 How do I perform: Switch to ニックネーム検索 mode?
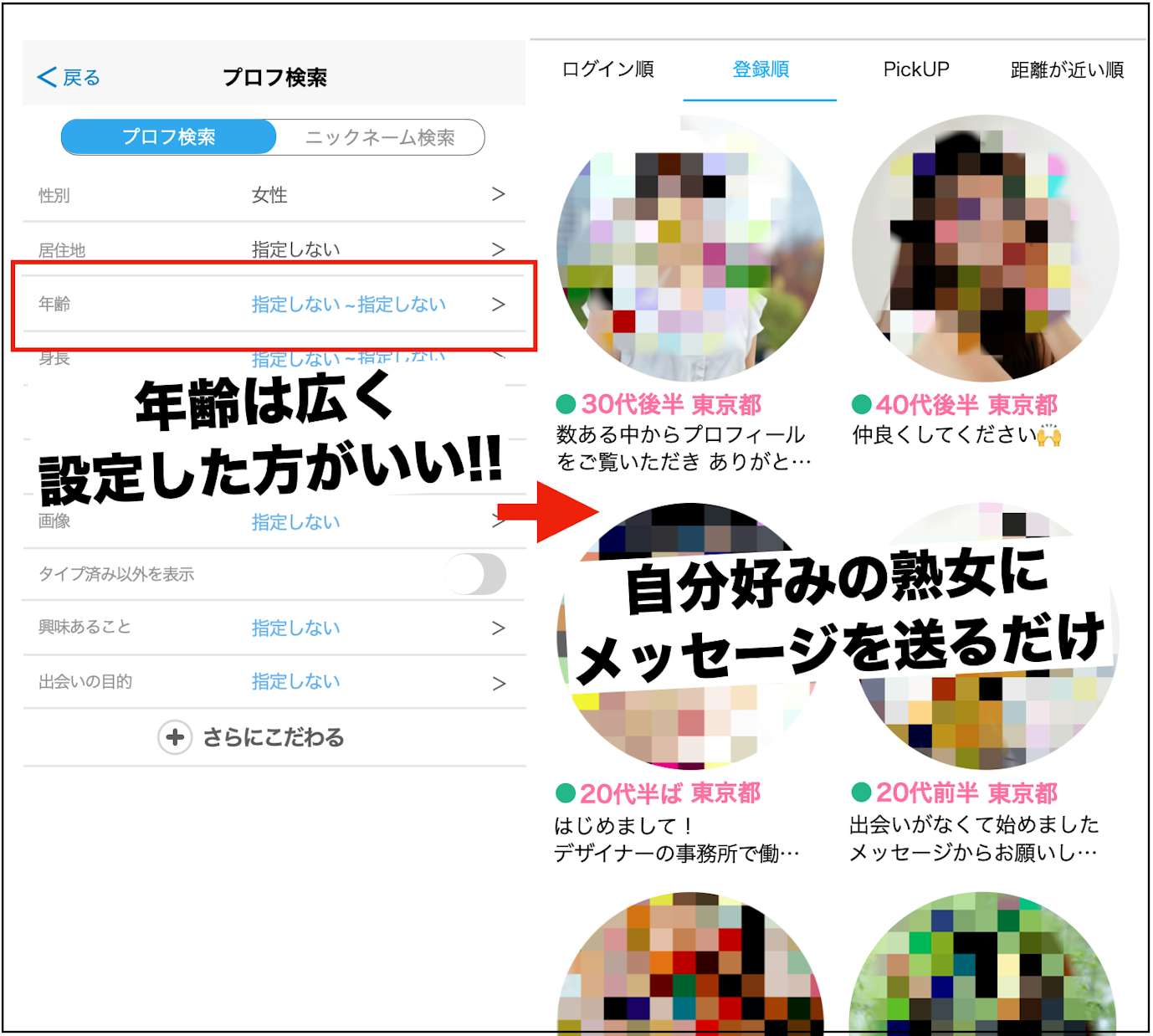(x=380, y=137)
